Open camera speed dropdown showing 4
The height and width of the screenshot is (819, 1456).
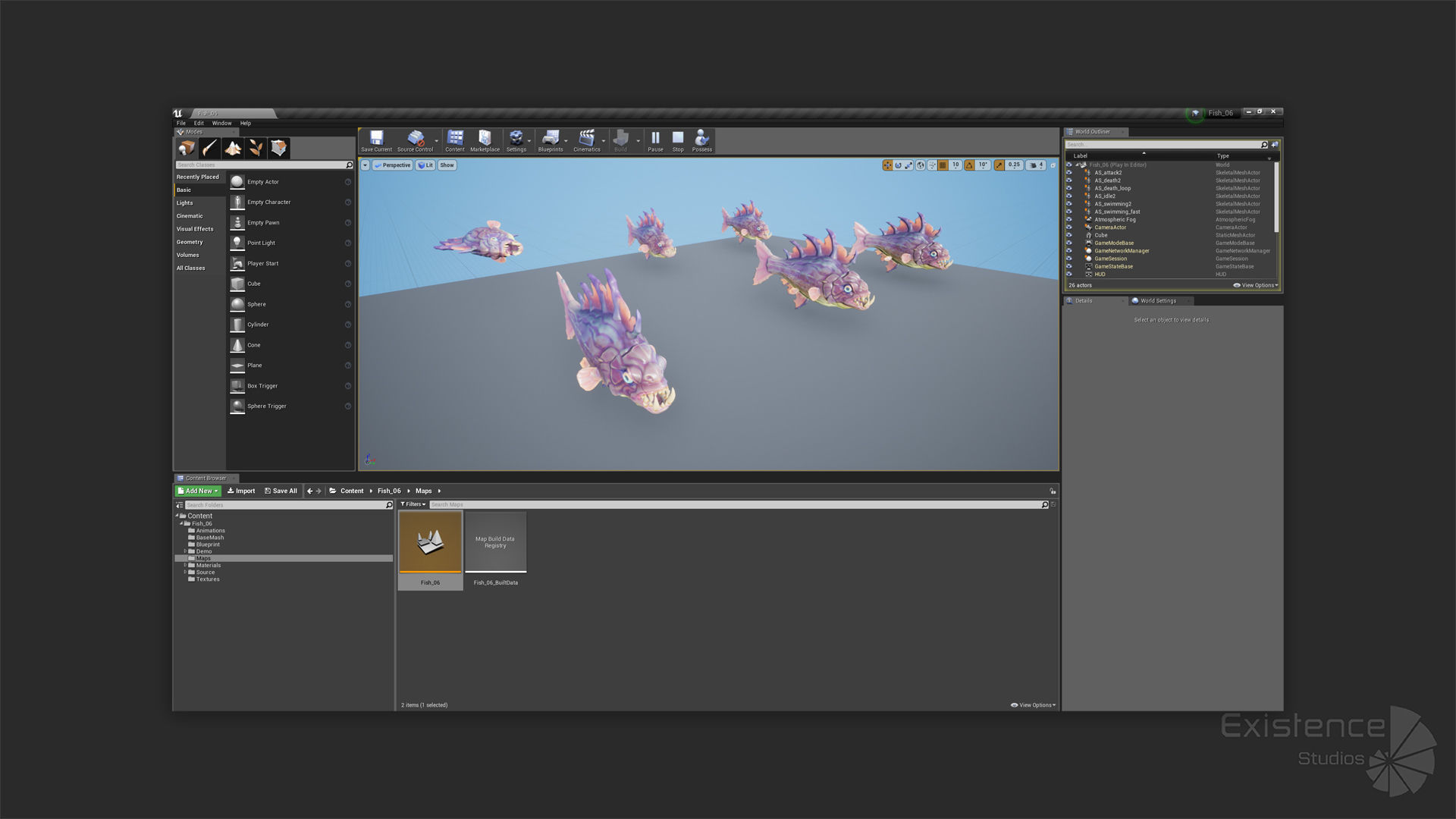(x=1037, y=165)
